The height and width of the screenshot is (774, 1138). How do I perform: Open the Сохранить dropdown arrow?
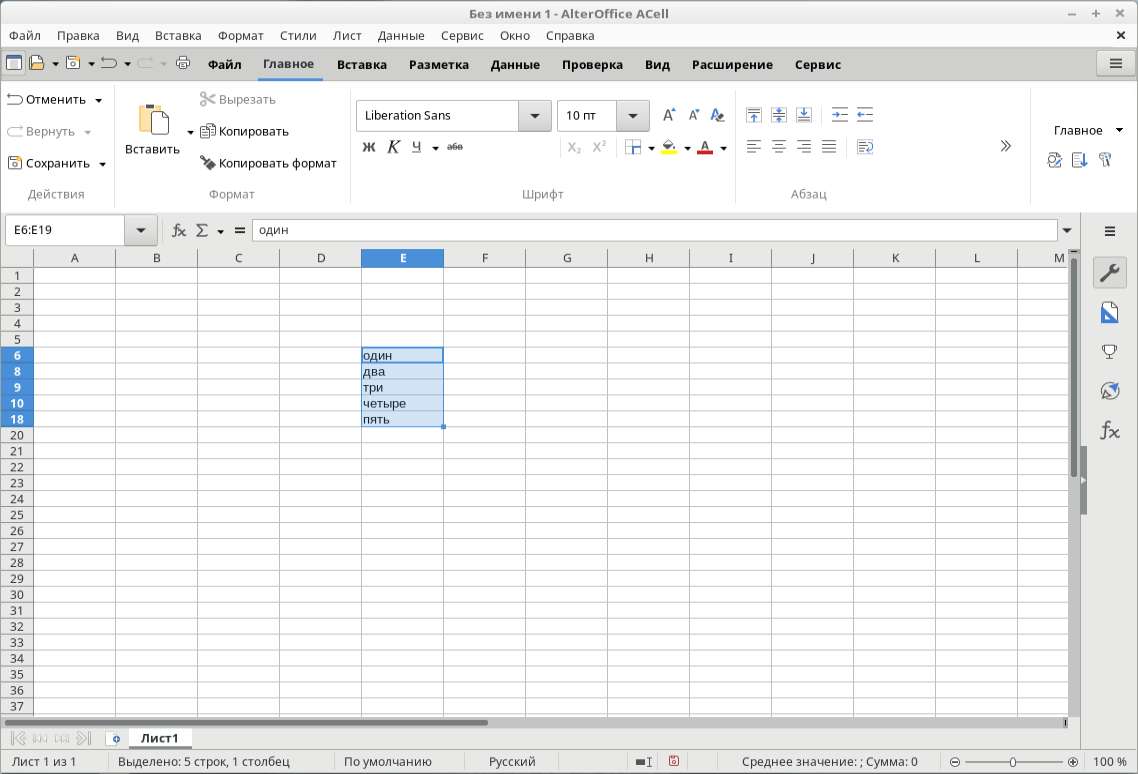point(102,164)
